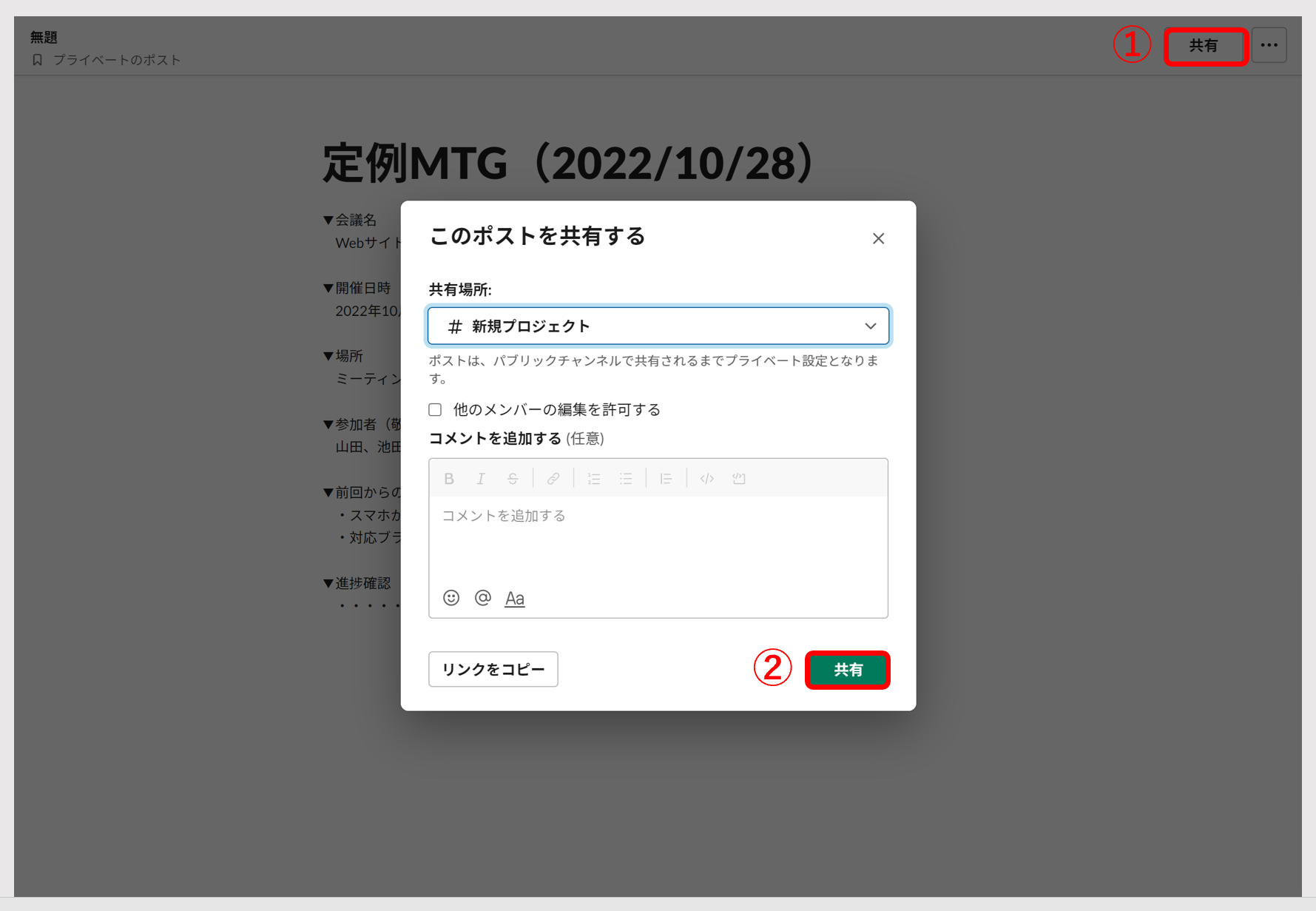Create a bulleted list in the comment
1316x911 pixels.
coord(626,478)
